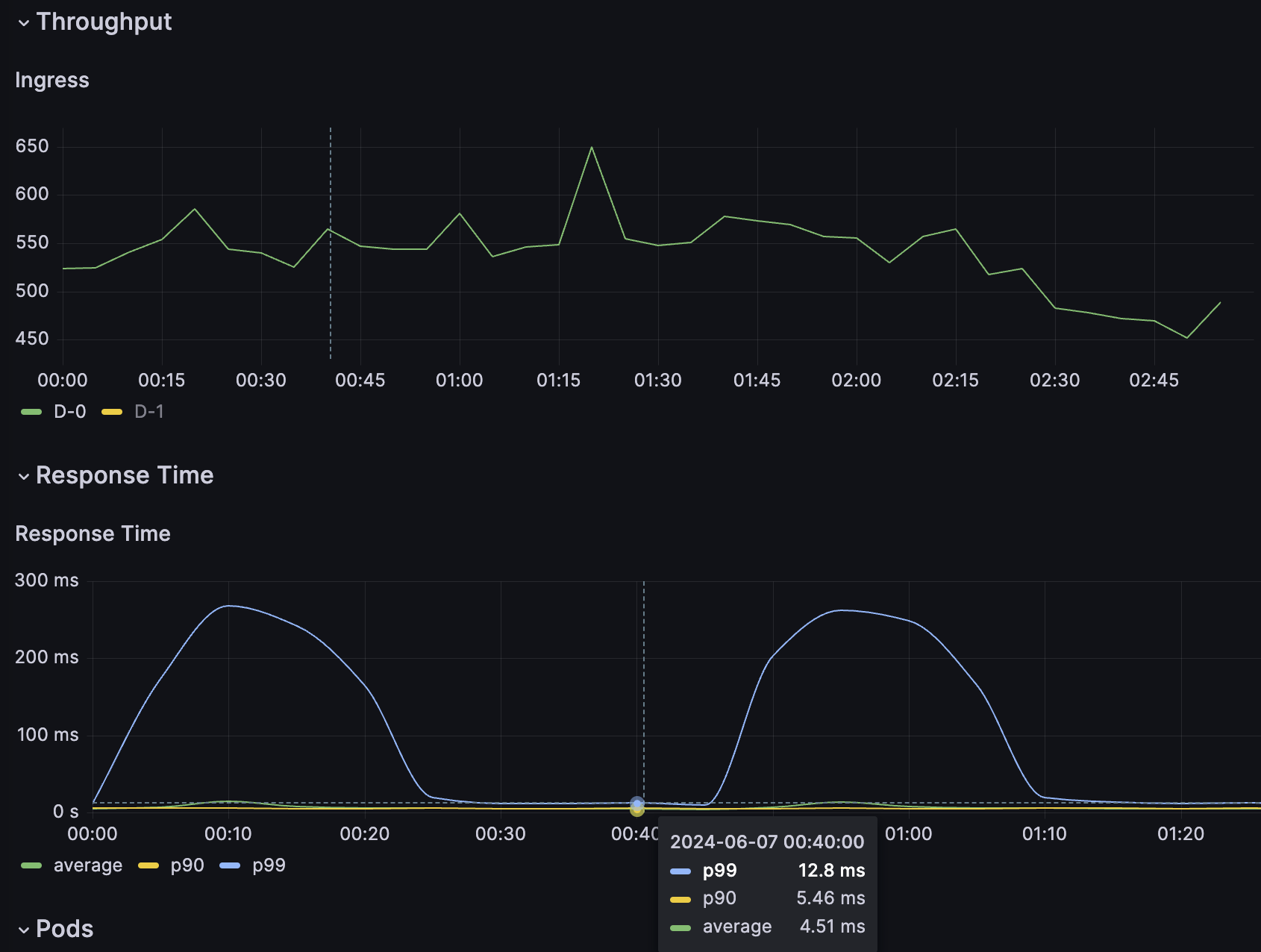Click the blue p99 legend color marker
The height and width of the screenshot is (952, 1261).
(230, 865)
